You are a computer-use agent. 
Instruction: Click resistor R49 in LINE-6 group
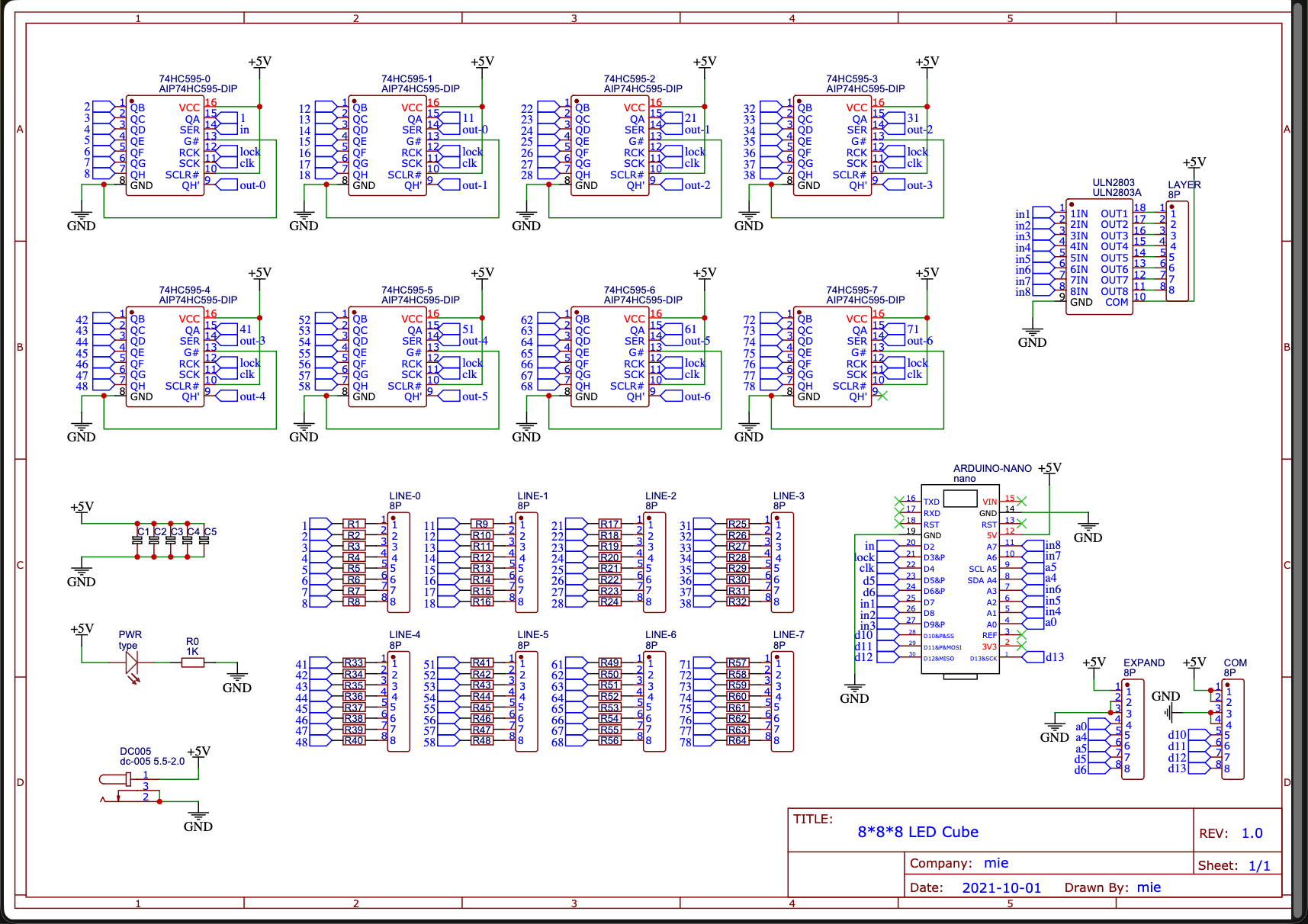[609, 663]
